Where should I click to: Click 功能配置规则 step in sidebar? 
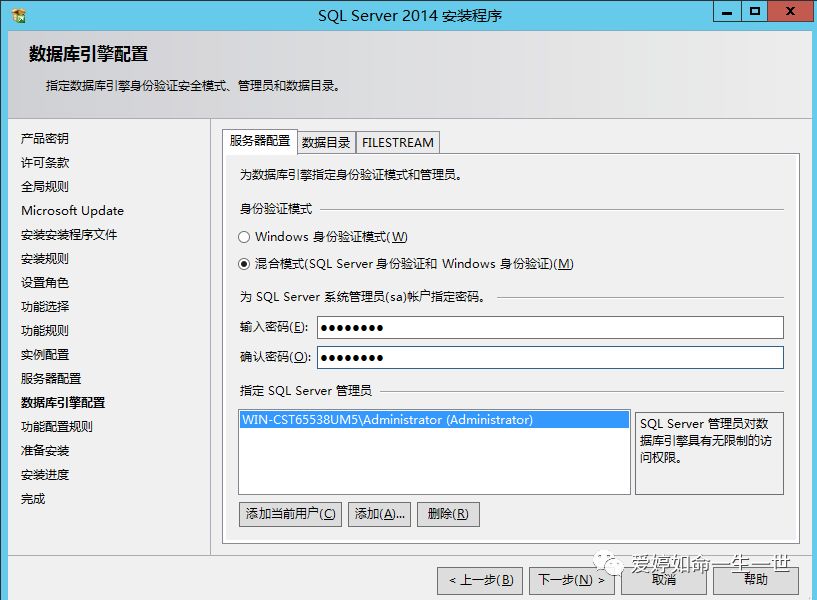point(57,427)
